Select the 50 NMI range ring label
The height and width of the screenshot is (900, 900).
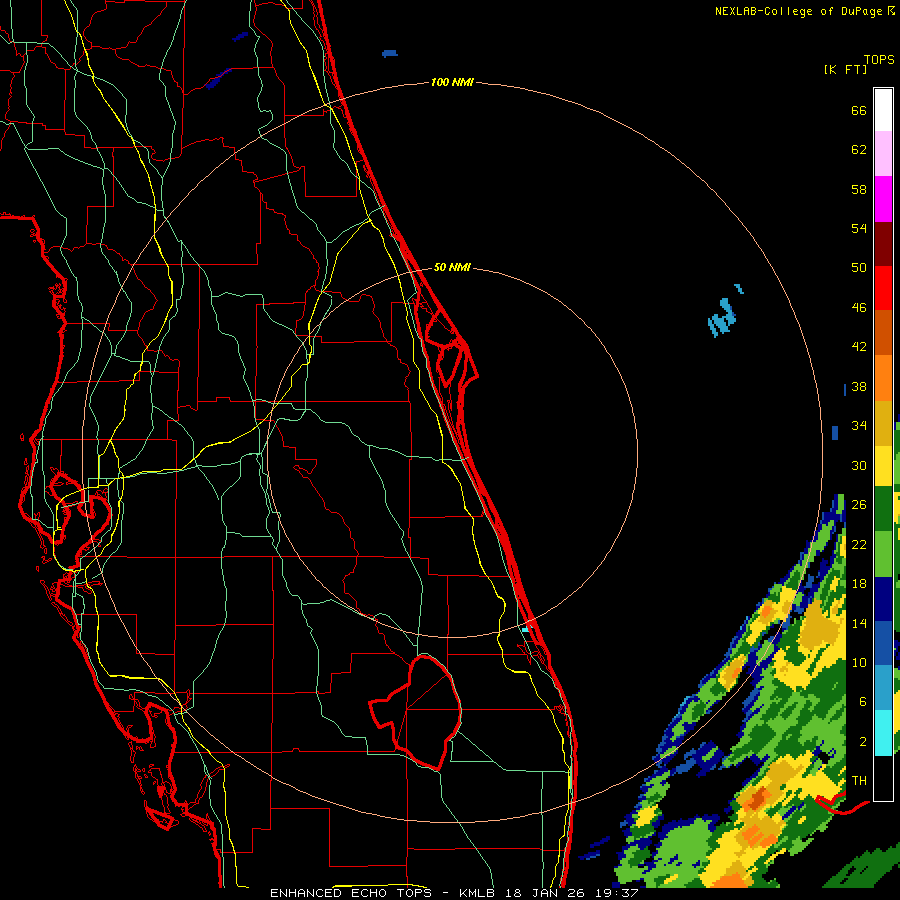[x=452, y=267]
